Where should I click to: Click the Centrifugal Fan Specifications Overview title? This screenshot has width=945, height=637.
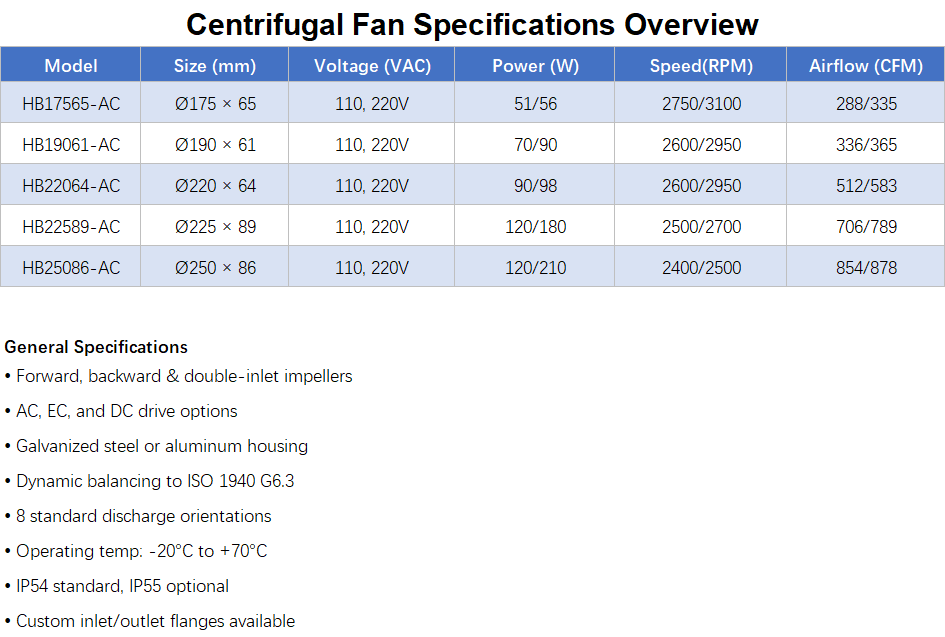[x=472, y=24]
